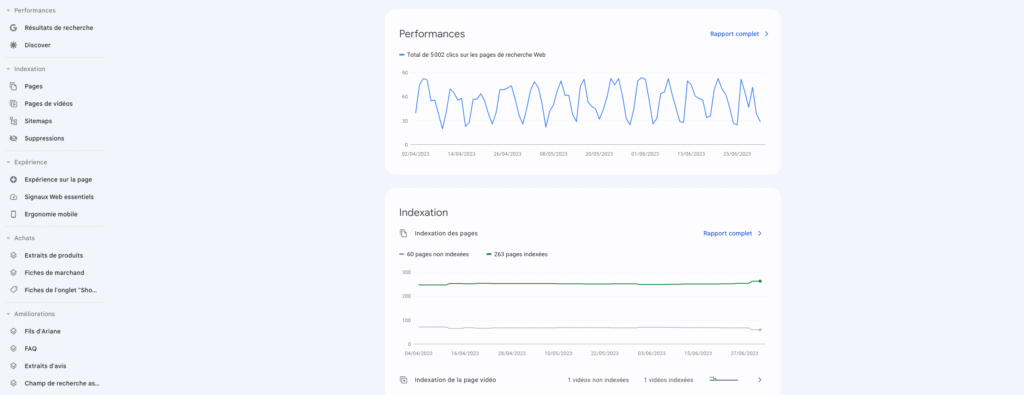Click the Sitemaps tree icon

[13, 121]
